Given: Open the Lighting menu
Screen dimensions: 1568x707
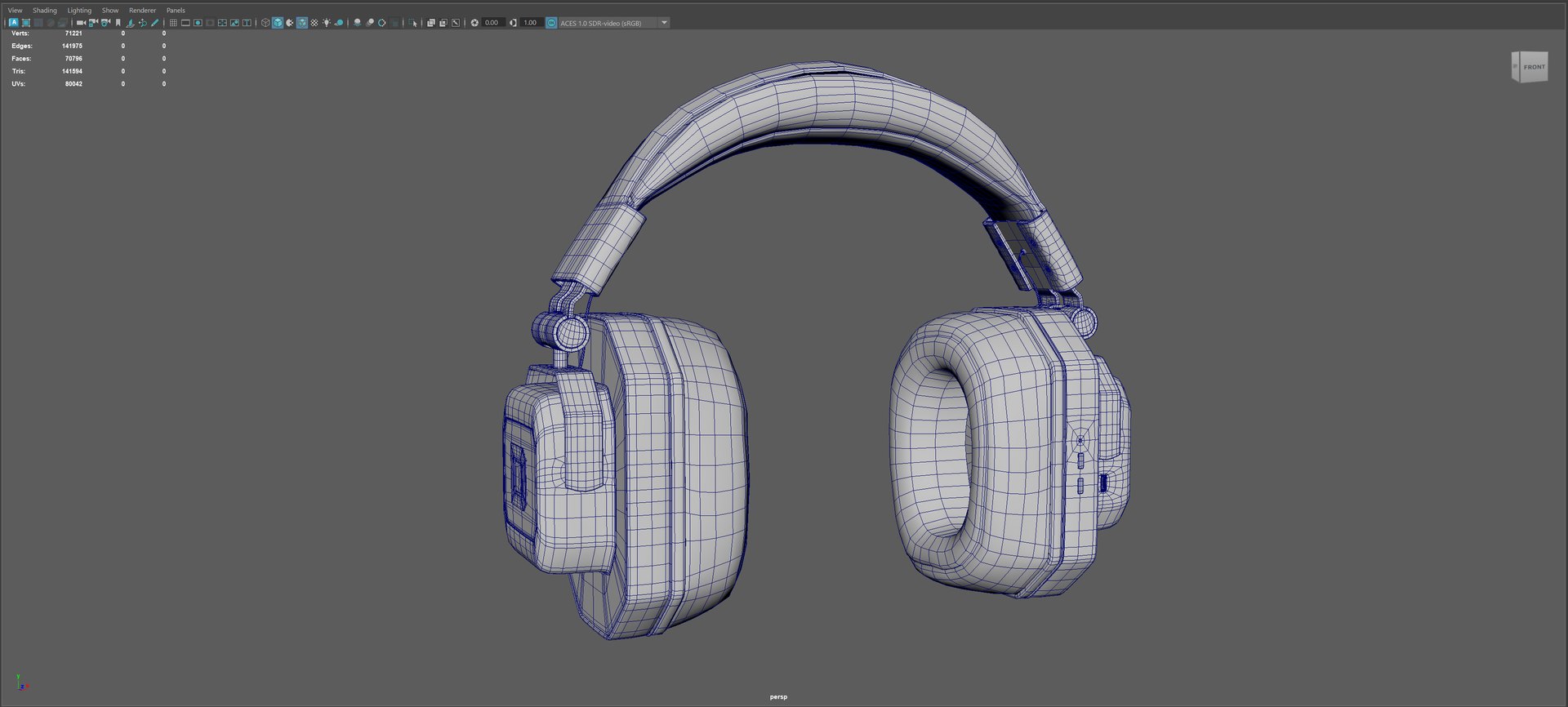Looking at the screenshot, I should [x=79, y=11].
